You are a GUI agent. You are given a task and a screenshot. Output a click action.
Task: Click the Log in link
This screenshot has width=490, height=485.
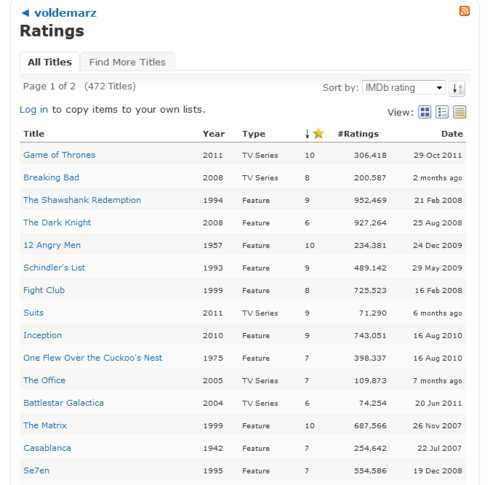pos(34,110)
